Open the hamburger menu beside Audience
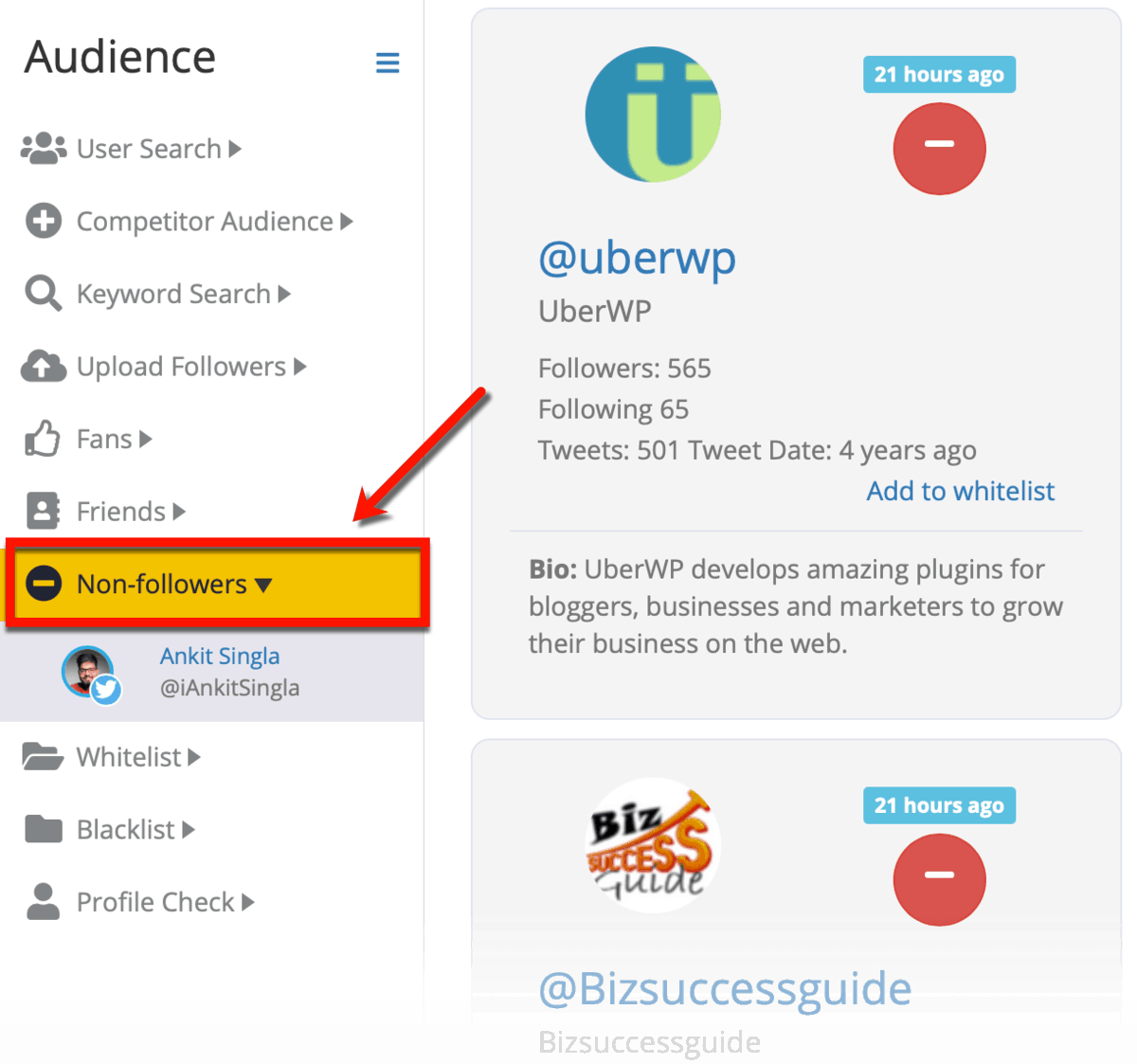 (388, 63)
